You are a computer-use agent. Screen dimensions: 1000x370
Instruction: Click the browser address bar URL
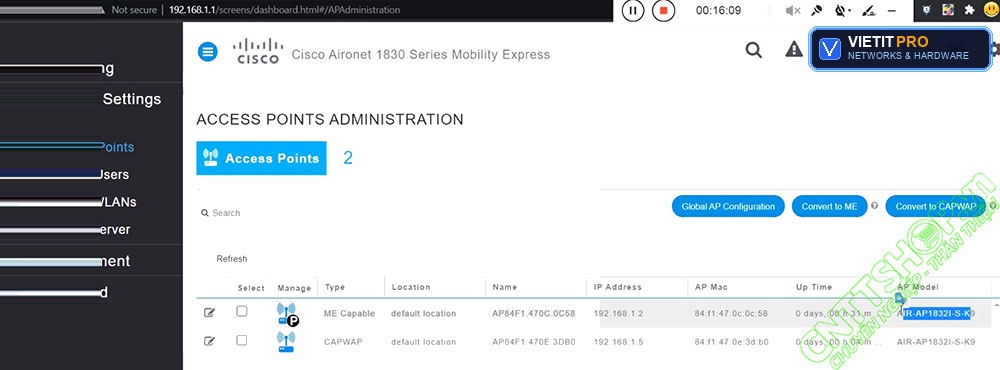tap(284, 10)
